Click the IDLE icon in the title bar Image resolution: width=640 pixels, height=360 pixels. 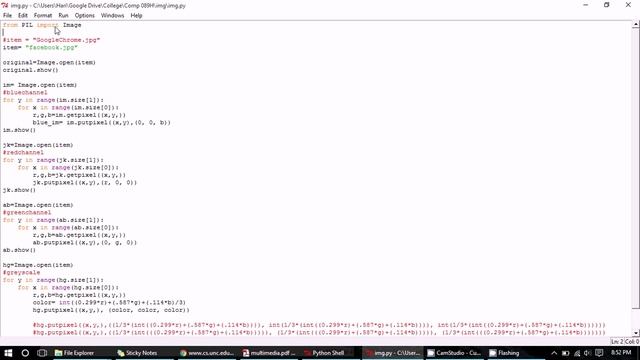(5, 5)
